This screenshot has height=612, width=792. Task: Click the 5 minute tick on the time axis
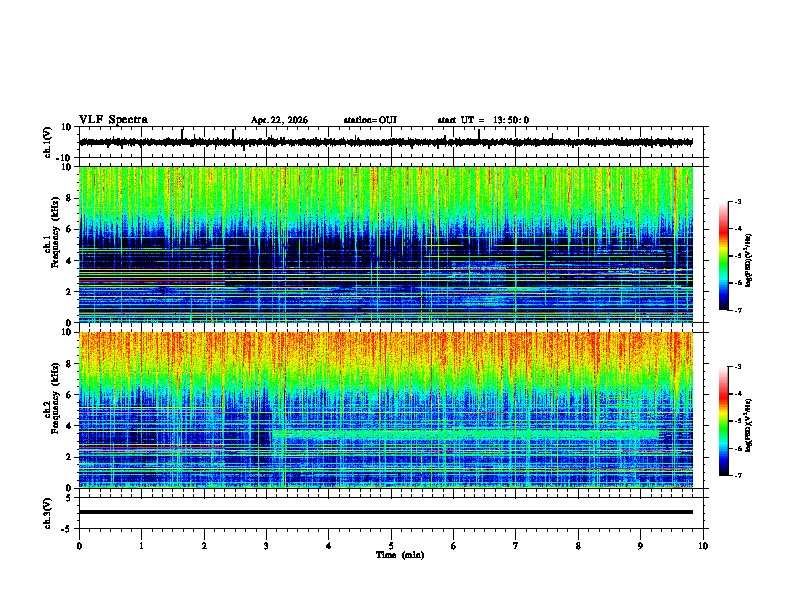[391, 546]
